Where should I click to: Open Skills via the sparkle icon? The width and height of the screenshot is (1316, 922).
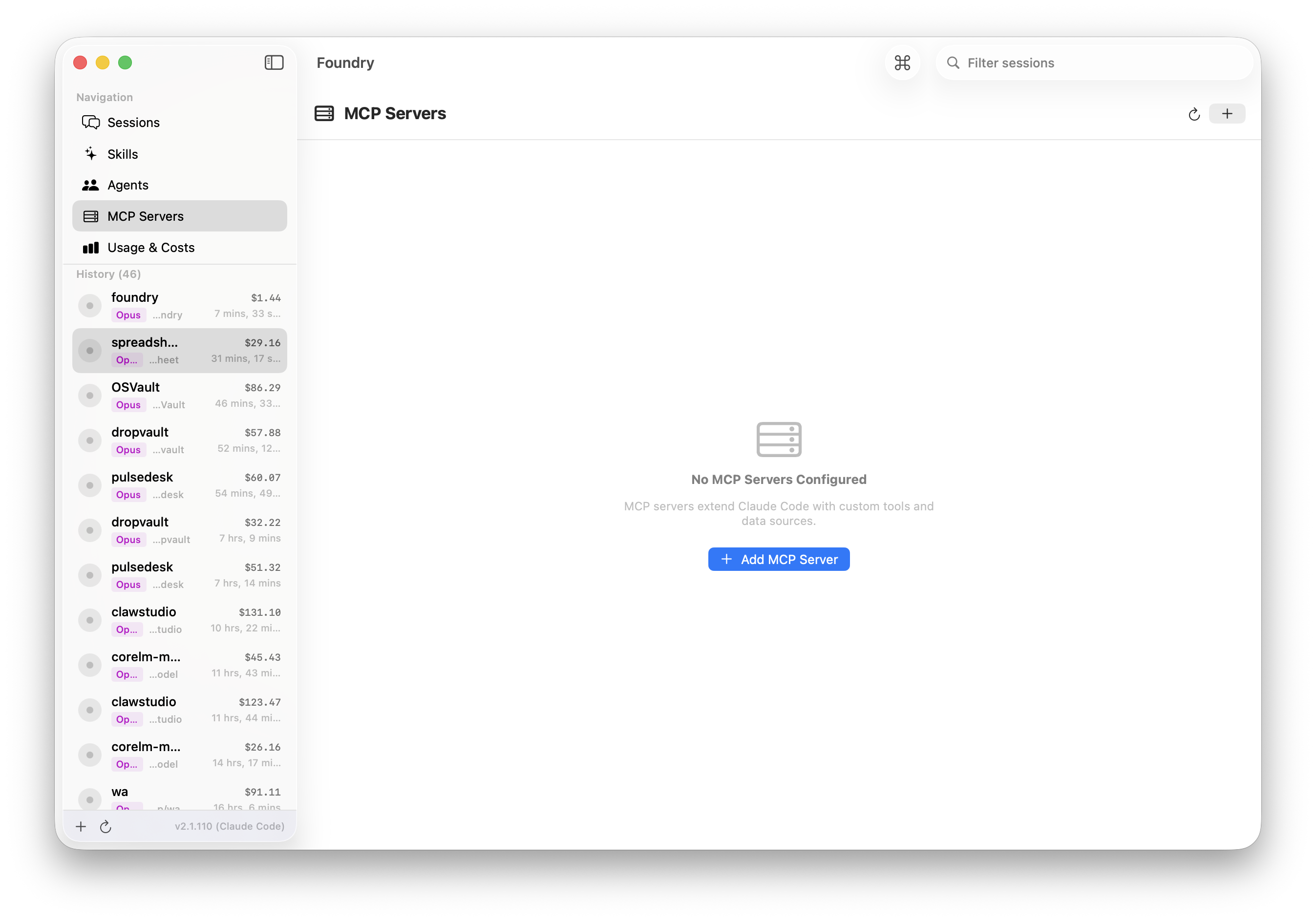[x=90, y=153]
